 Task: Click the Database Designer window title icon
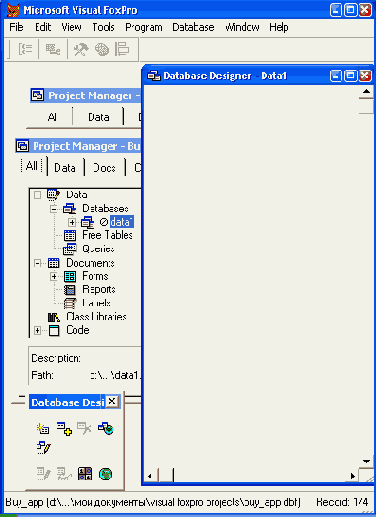pos(154,76)
